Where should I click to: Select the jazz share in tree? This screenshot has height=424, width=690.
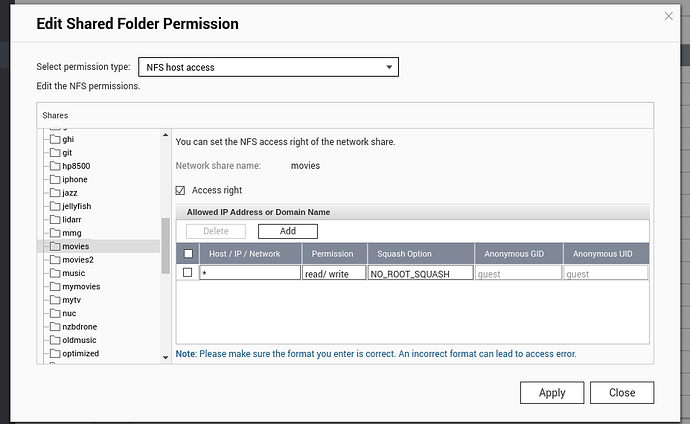pyautogui.click(x=72, y=193)
